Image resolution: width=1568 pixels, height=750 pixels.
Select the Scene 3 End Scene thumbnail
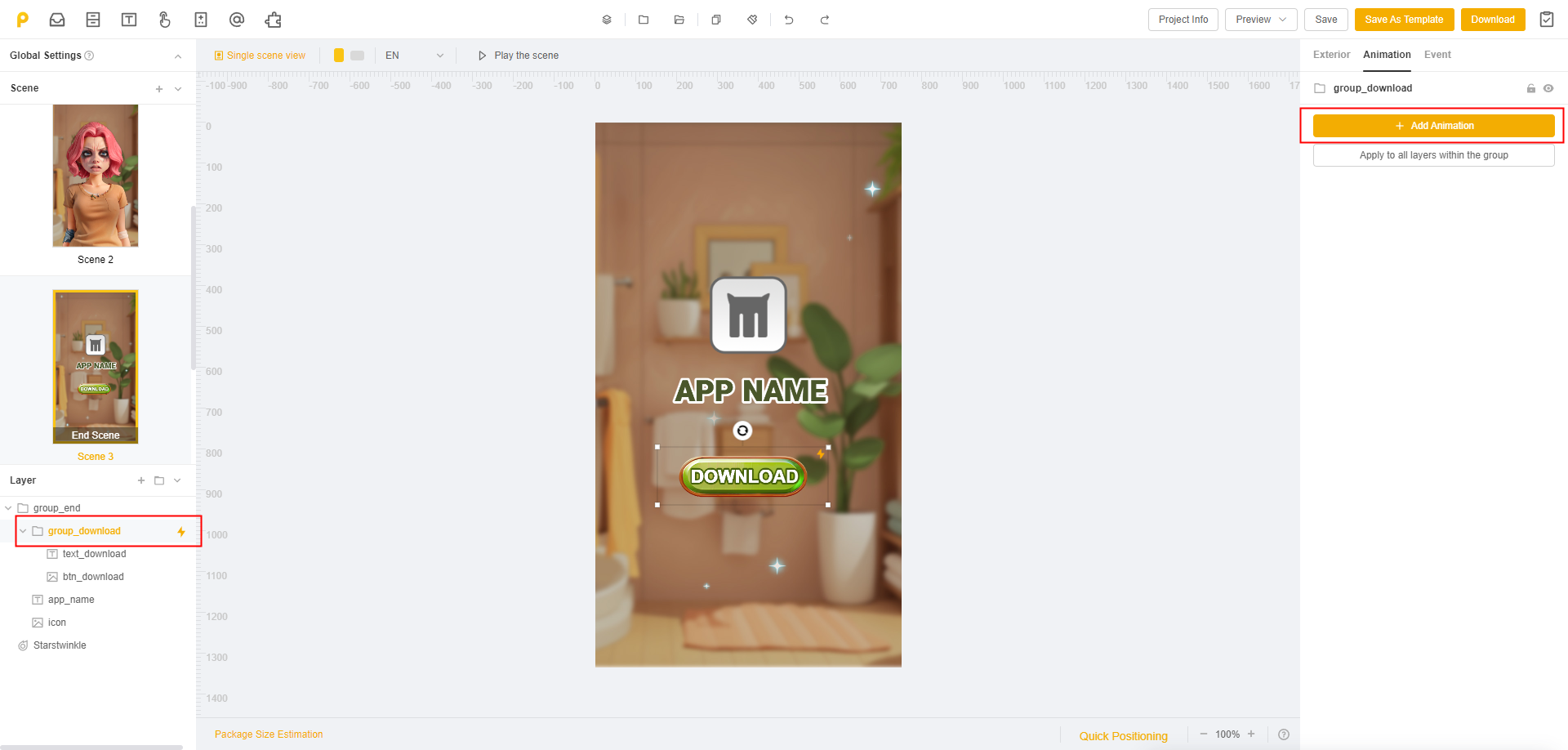(x=96, y=367)
